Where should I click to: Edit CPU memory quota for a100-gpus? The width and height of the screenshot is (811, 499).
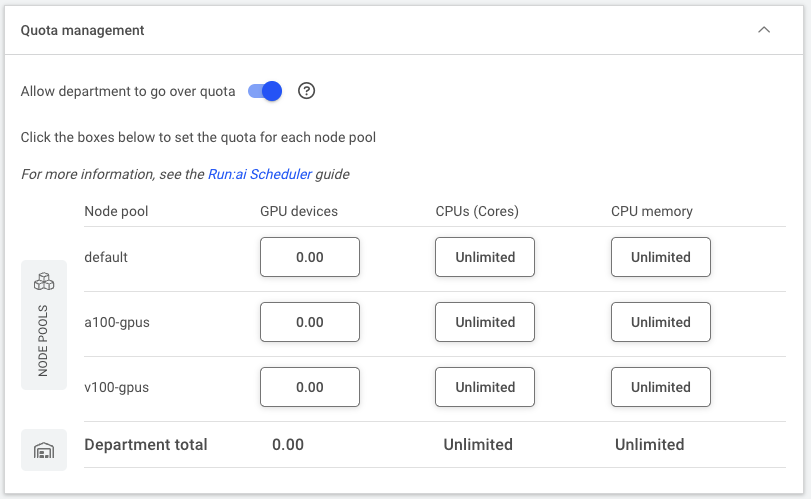tap(660, 322)
